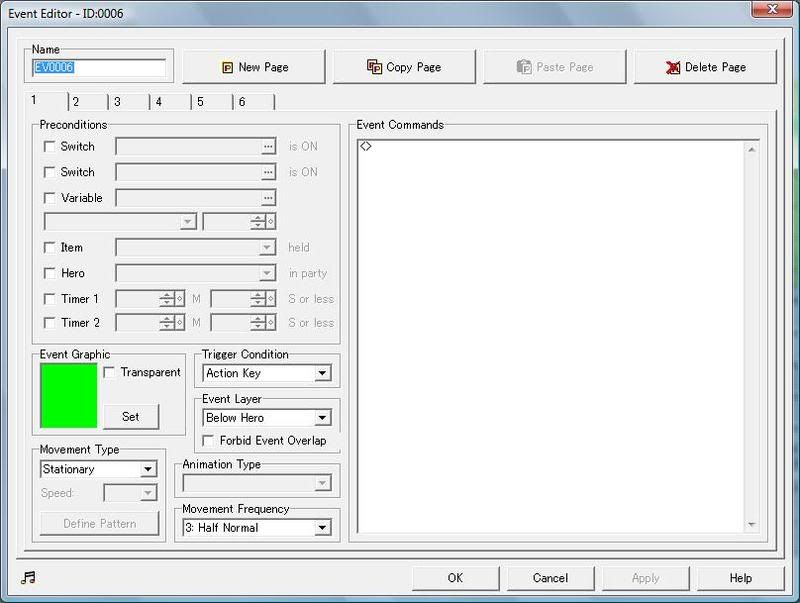Enable the Timer 1 precondition
800x603 pixels.
(x=49, y=299)
